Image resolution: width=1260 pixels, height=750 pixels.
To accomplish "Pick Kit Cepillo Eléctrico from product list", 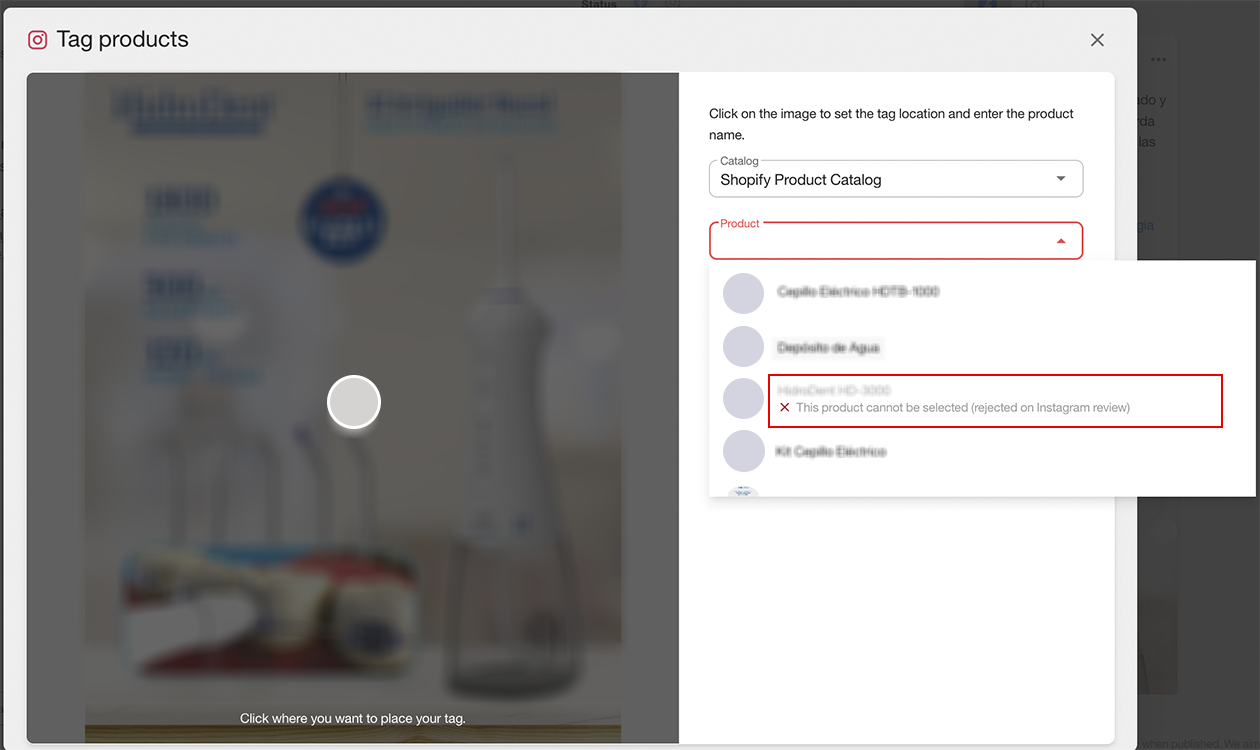I will click(831, 452).
